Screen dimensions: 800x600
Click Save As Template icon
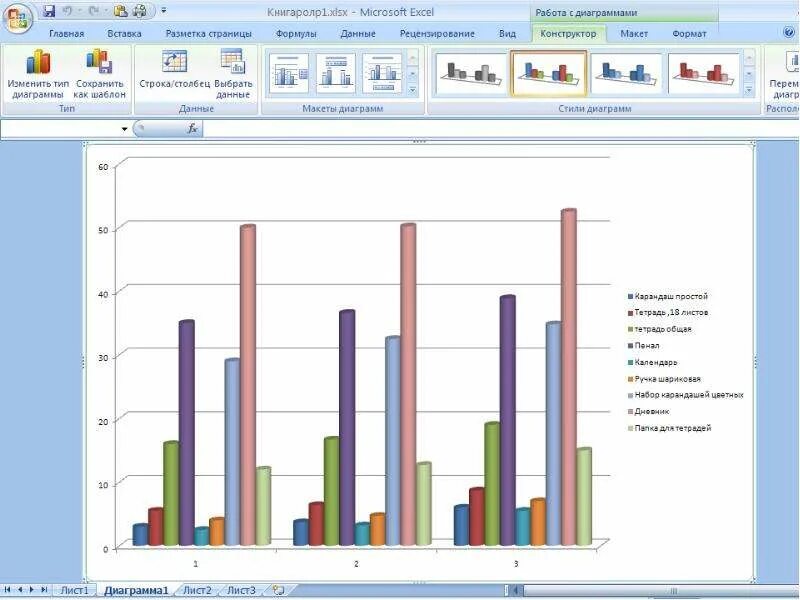click(x=99, y=62)
